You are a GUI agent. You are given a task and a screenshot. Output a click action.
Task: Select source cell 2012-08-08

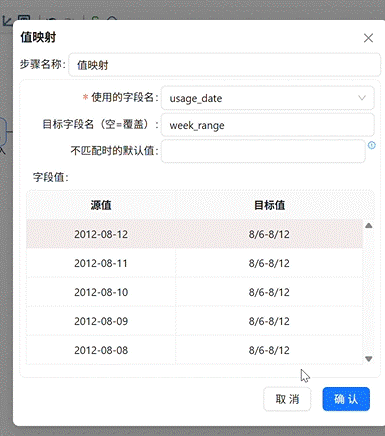(x=101, y=350)
